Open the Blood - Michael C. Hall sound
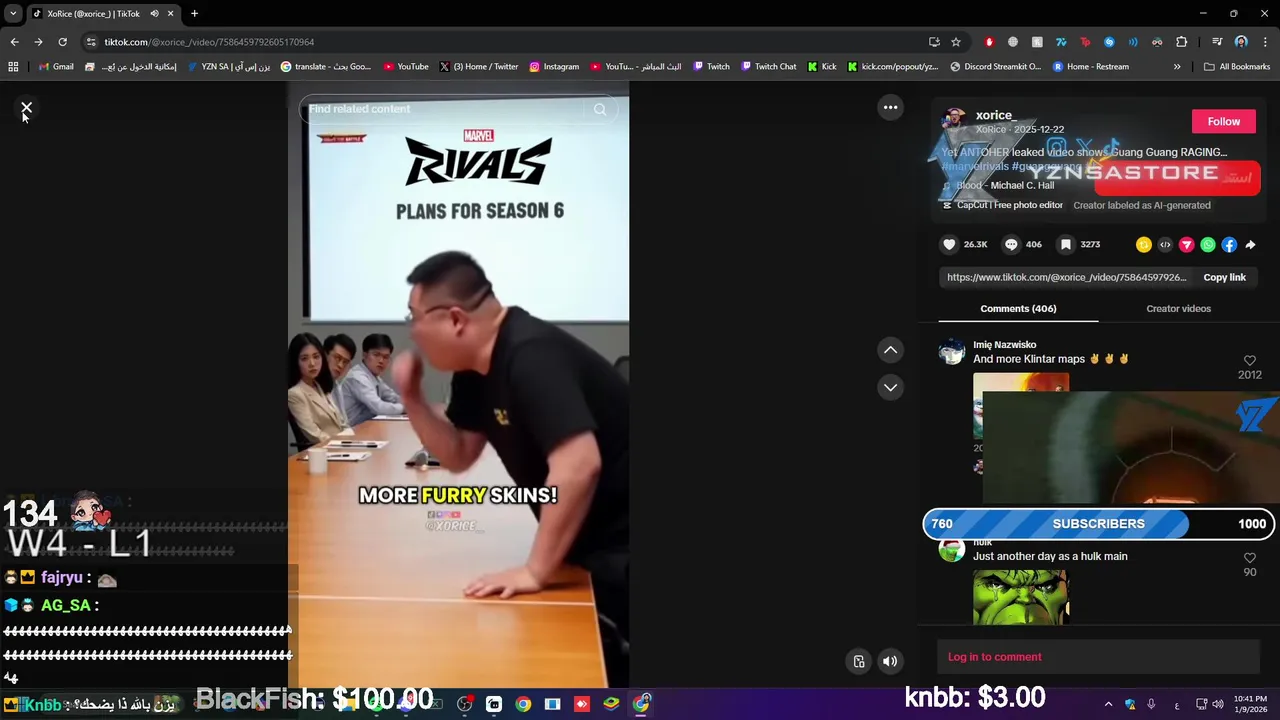Viewport: 1280px width, 720px height. [x=1005, y=185]
